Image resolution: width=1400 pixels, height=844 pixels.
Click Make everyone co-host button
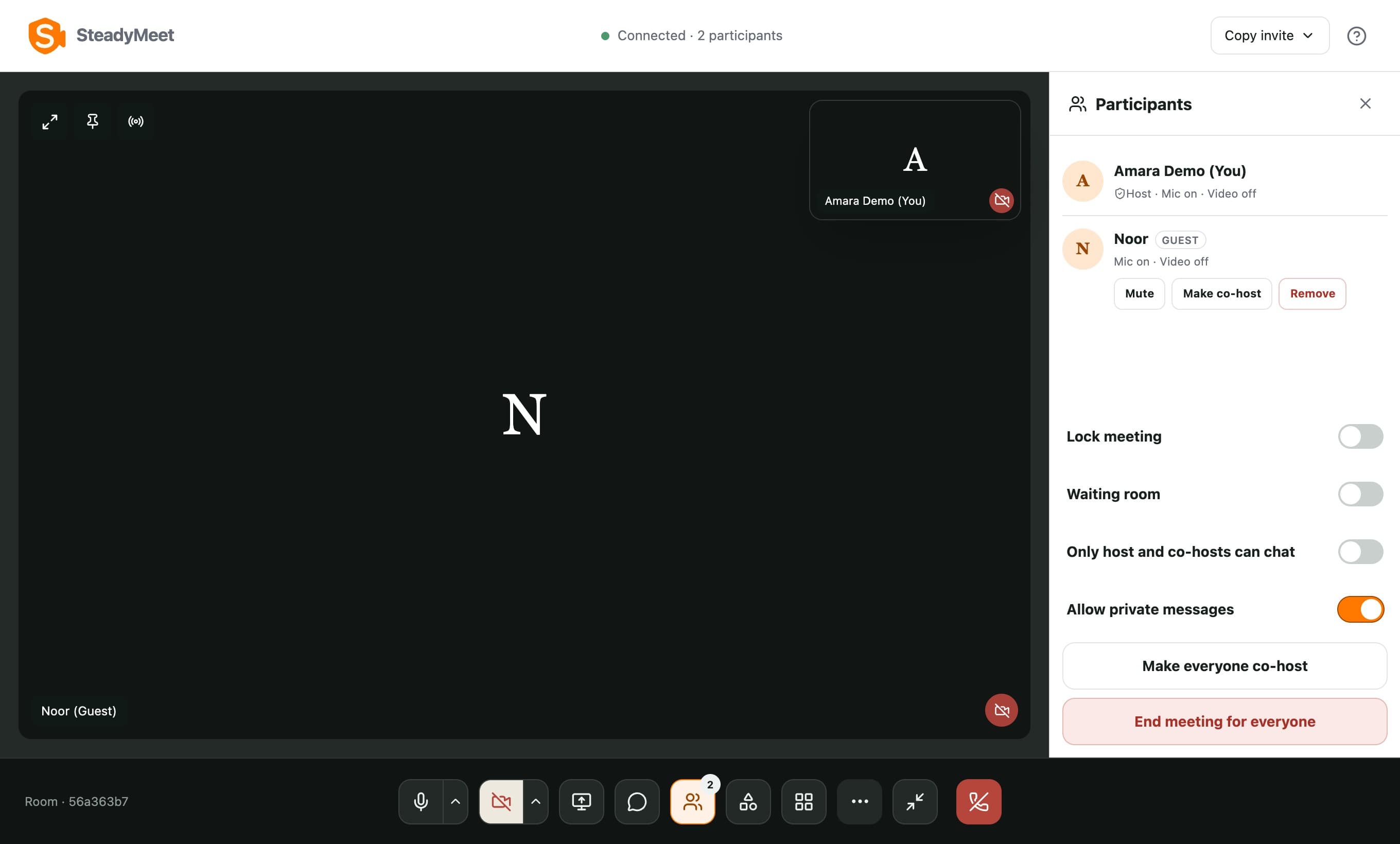[x=1224, y=665]
